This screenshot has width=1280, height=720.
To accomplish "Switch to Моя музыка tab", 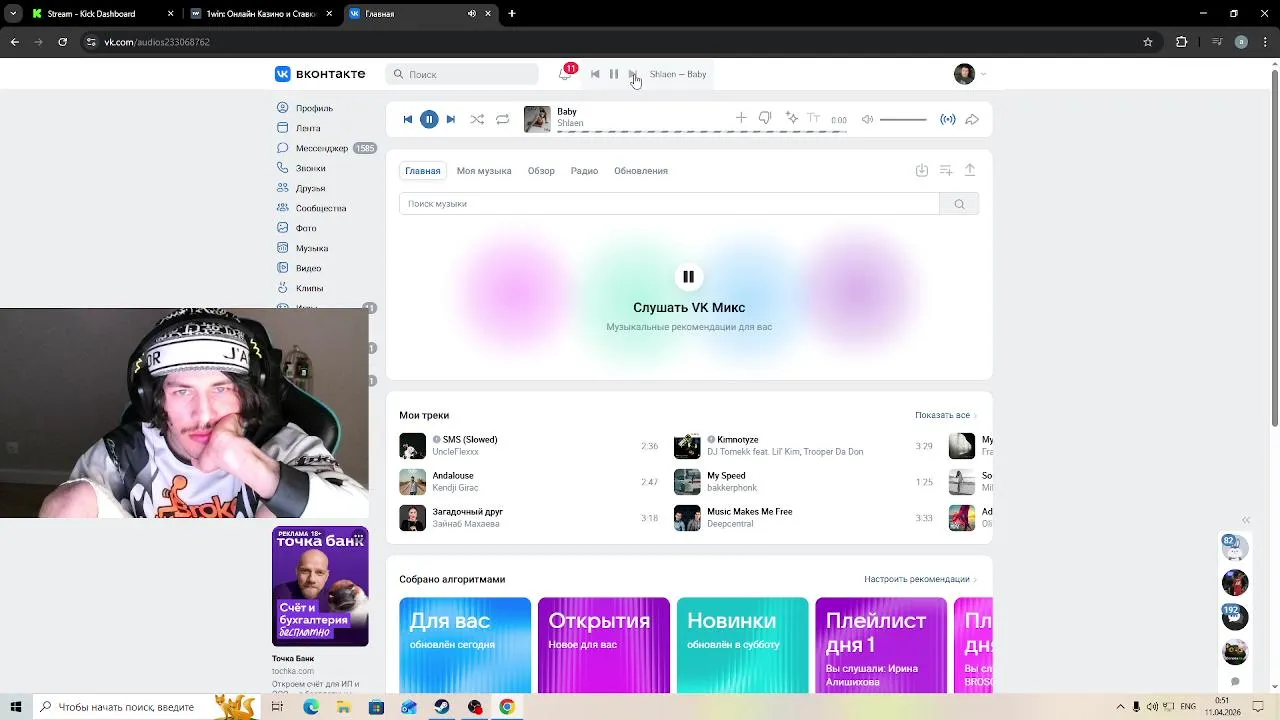I will (x=484, y=171).
